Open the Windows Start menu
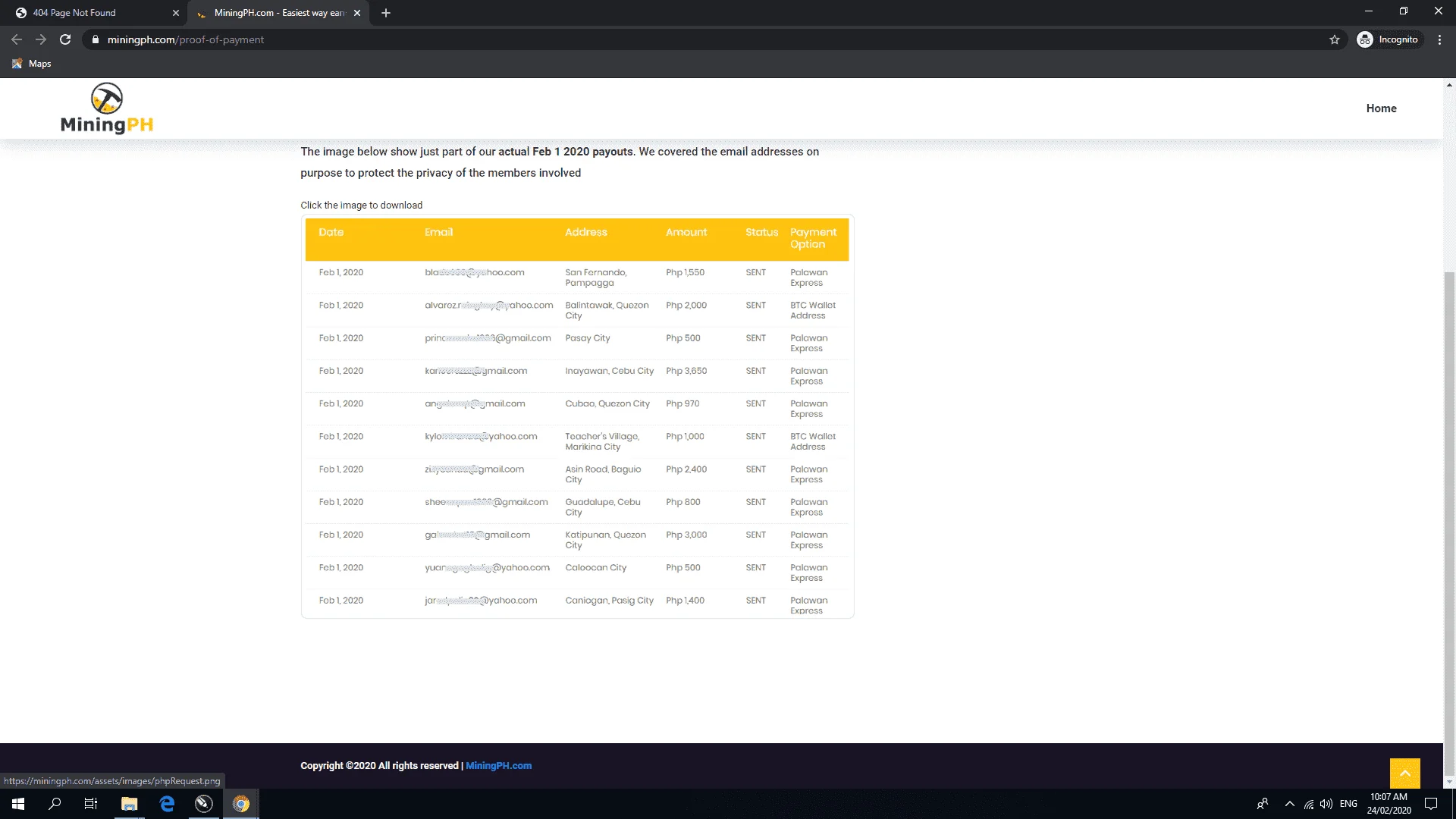This screenshot has width=1456, height=819. (x=18, y=804)
